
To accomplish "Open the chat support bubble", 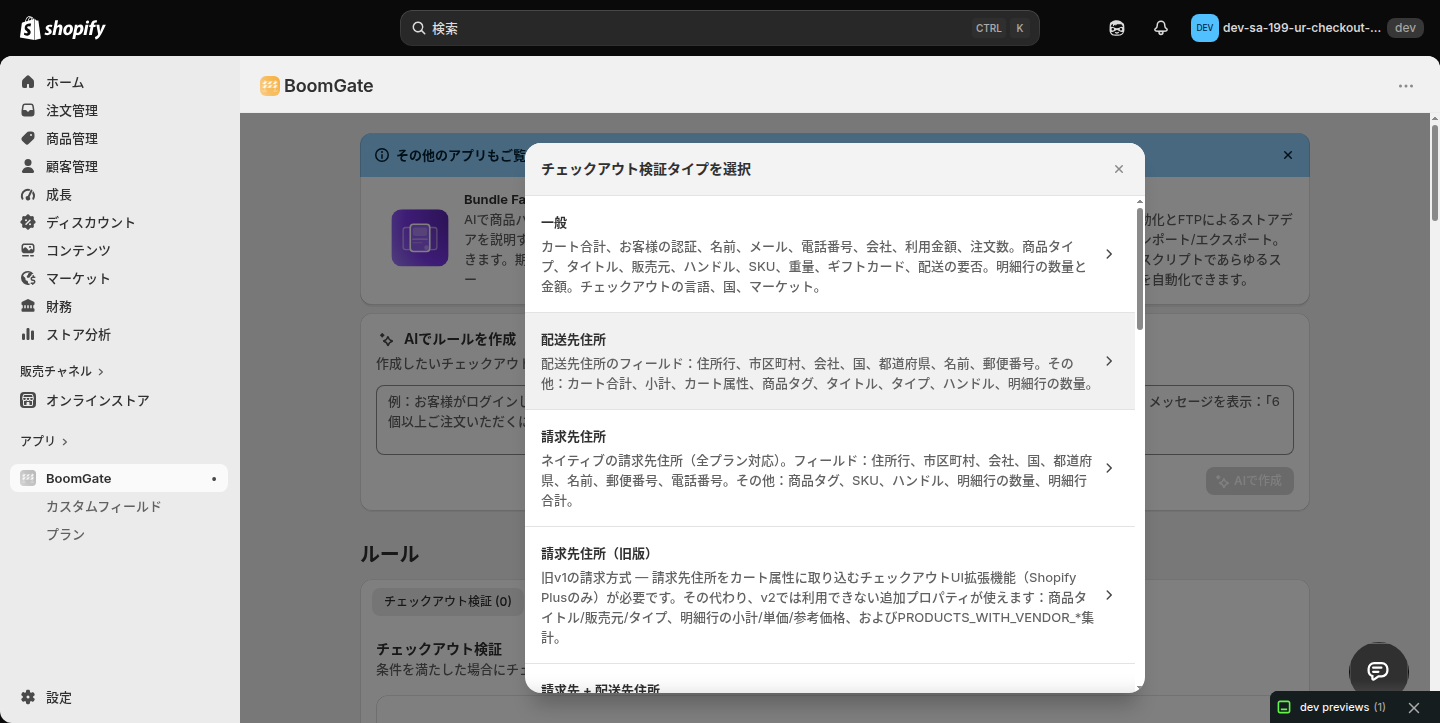I will (x=1378, y=671).
